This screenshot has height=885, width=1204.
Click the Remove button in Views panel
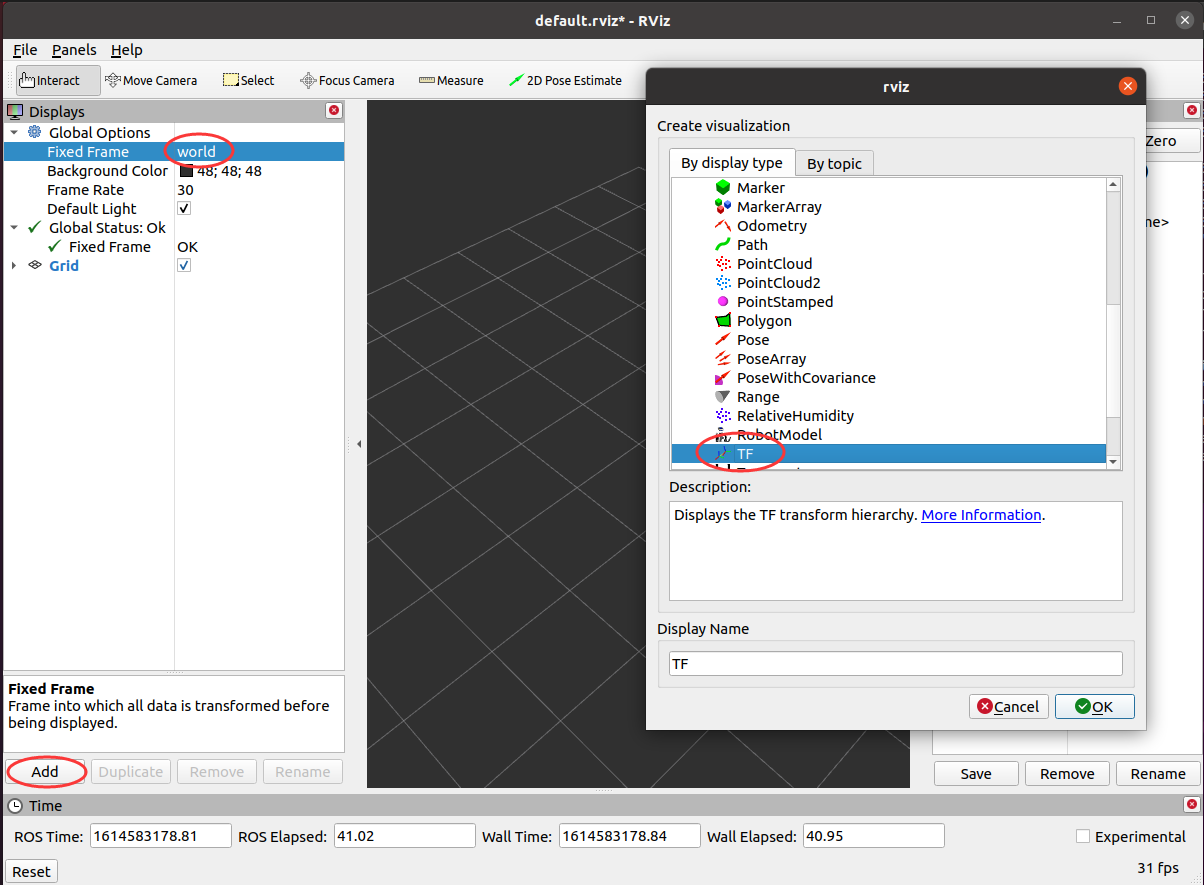(x=1067, y=774)
